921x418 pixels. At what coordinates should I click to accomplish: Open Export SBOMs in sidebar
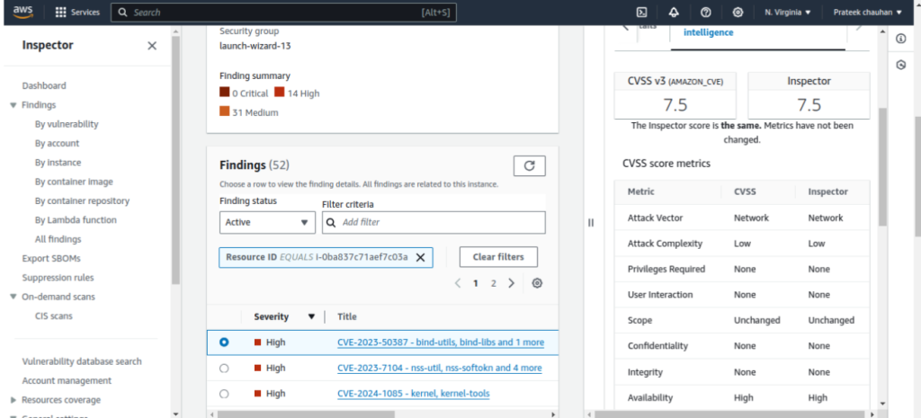(x=51, y=258)
